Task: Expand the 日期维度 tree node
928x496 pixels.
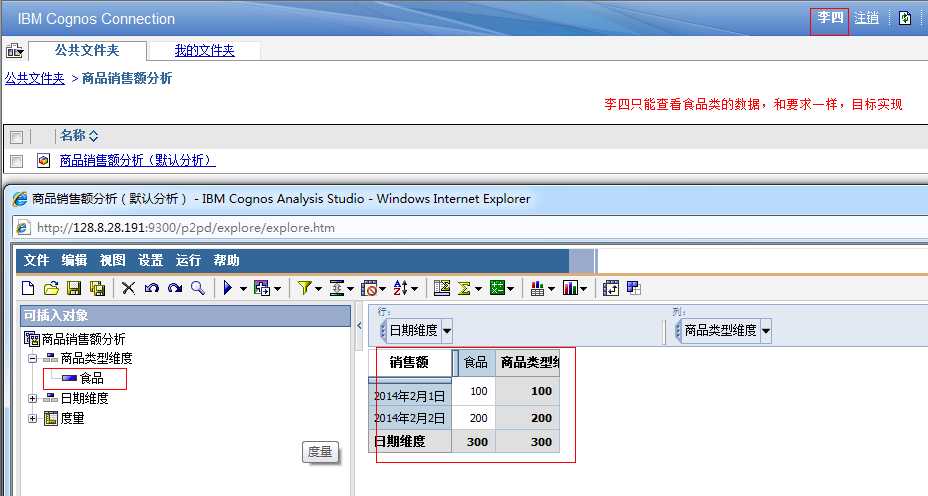Action: pos(33,398)
